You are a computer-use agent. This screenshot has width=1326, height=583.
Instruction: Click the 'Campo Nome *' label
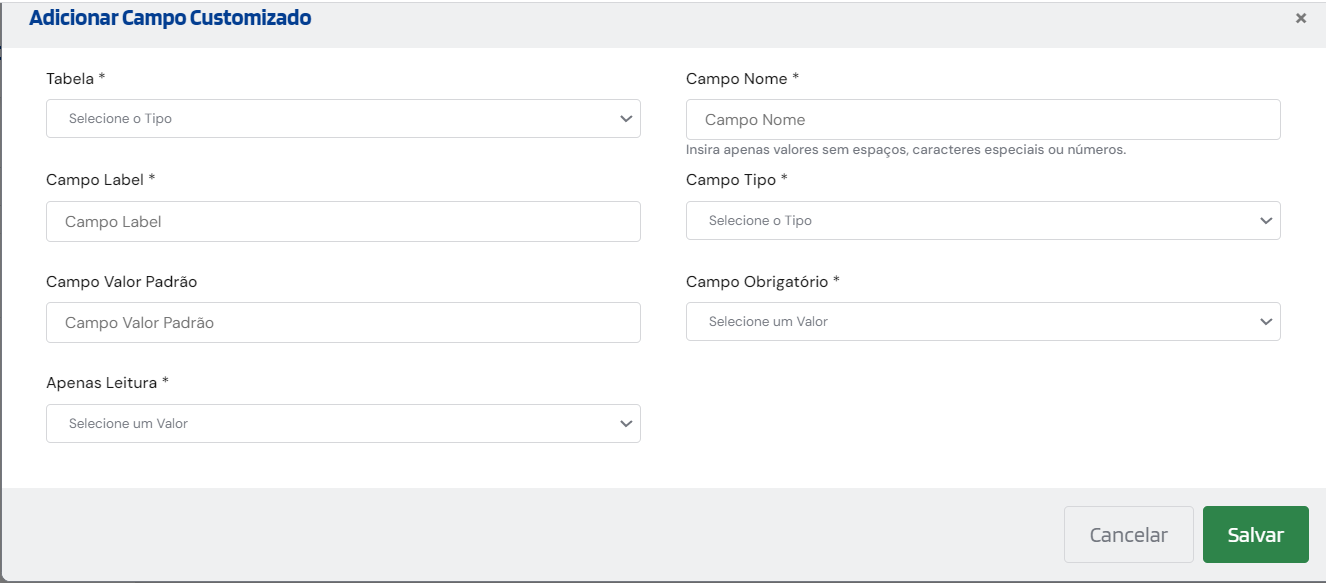tap(742, 78)
